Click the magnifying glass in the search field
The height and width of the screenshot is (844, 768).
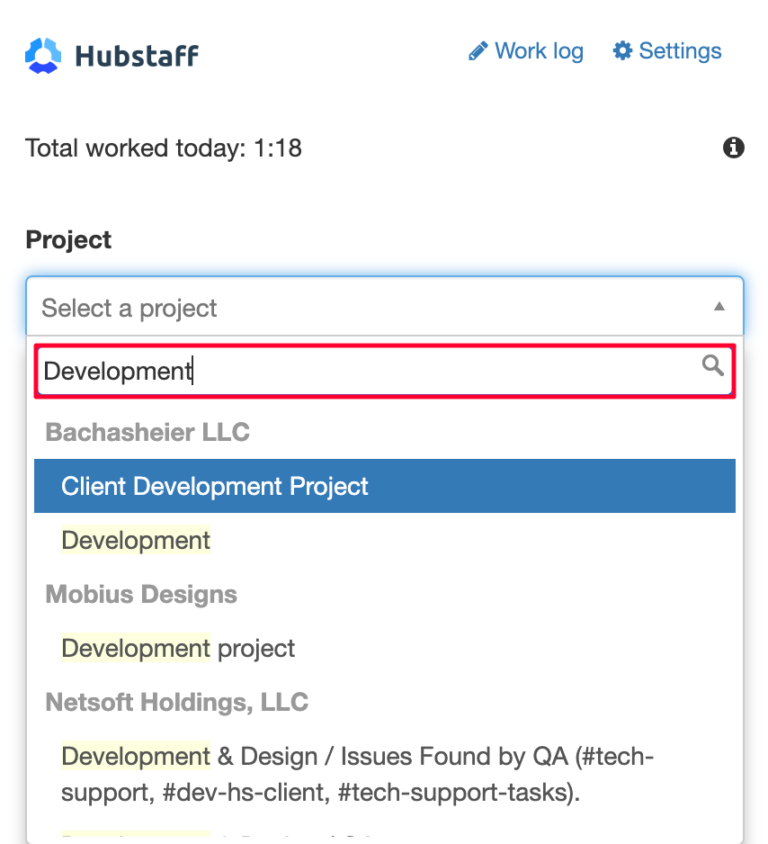713,366
